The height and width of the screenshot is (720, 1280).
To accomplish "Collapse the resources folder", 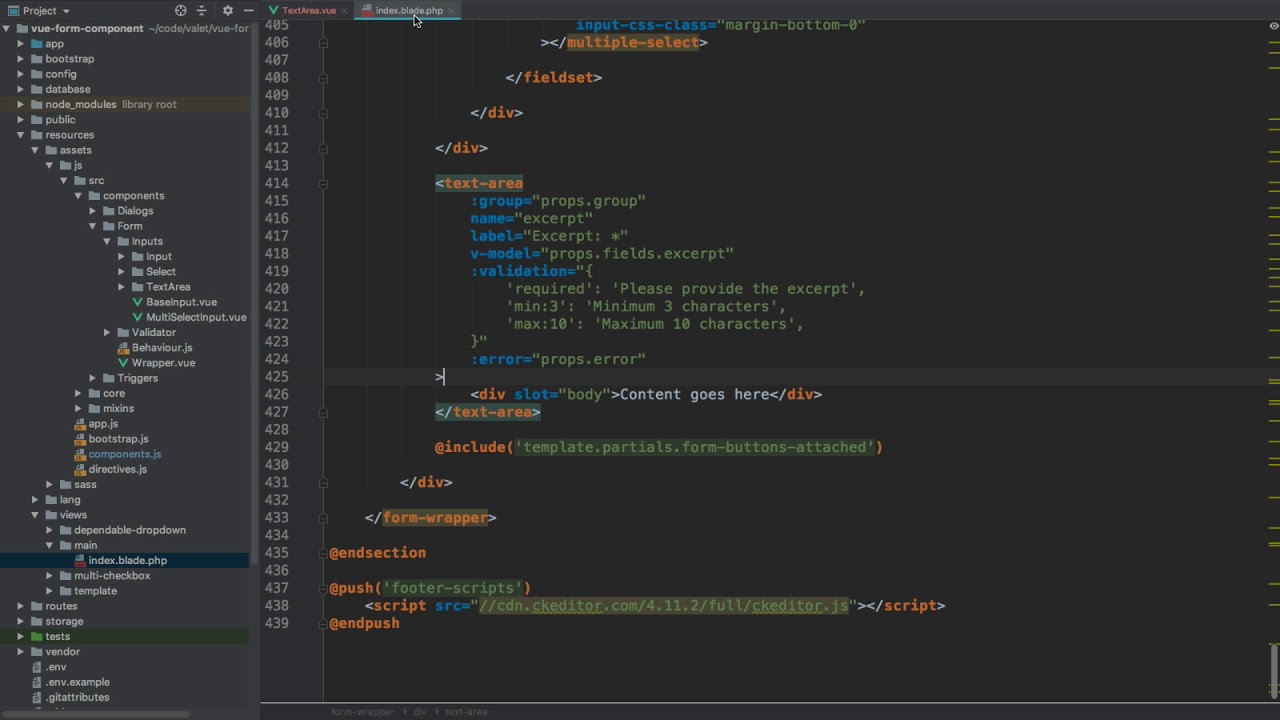I will [20, 135].
